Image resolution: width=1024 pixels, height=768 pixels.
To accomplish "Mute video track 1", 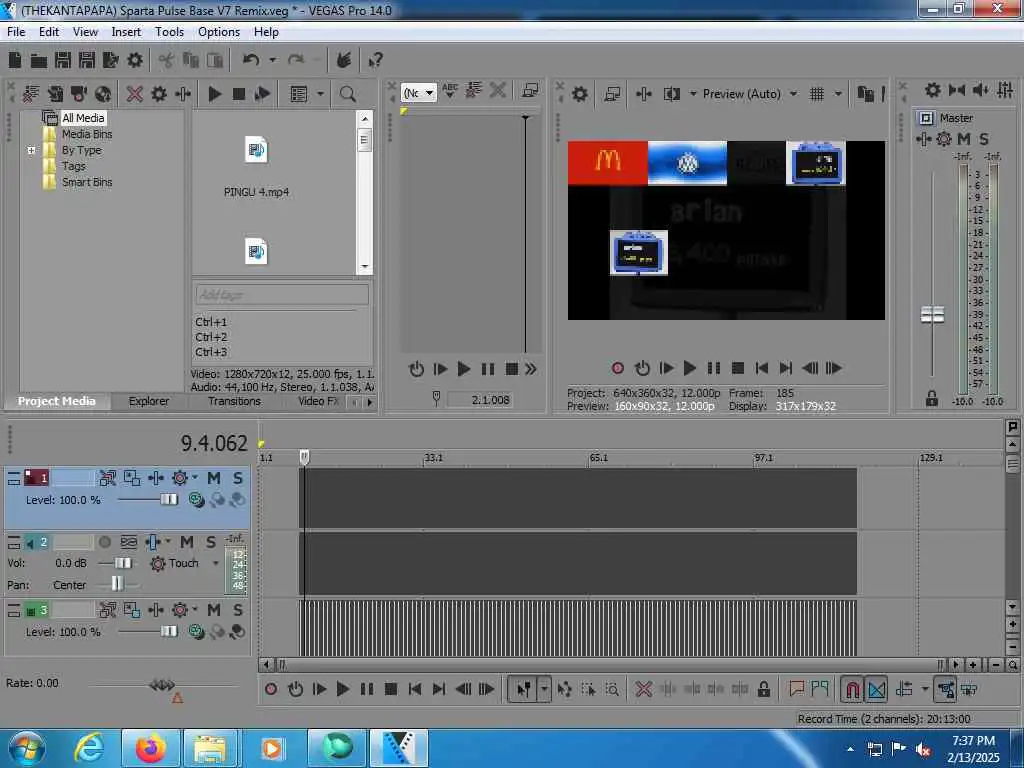I will click(214, 478).
